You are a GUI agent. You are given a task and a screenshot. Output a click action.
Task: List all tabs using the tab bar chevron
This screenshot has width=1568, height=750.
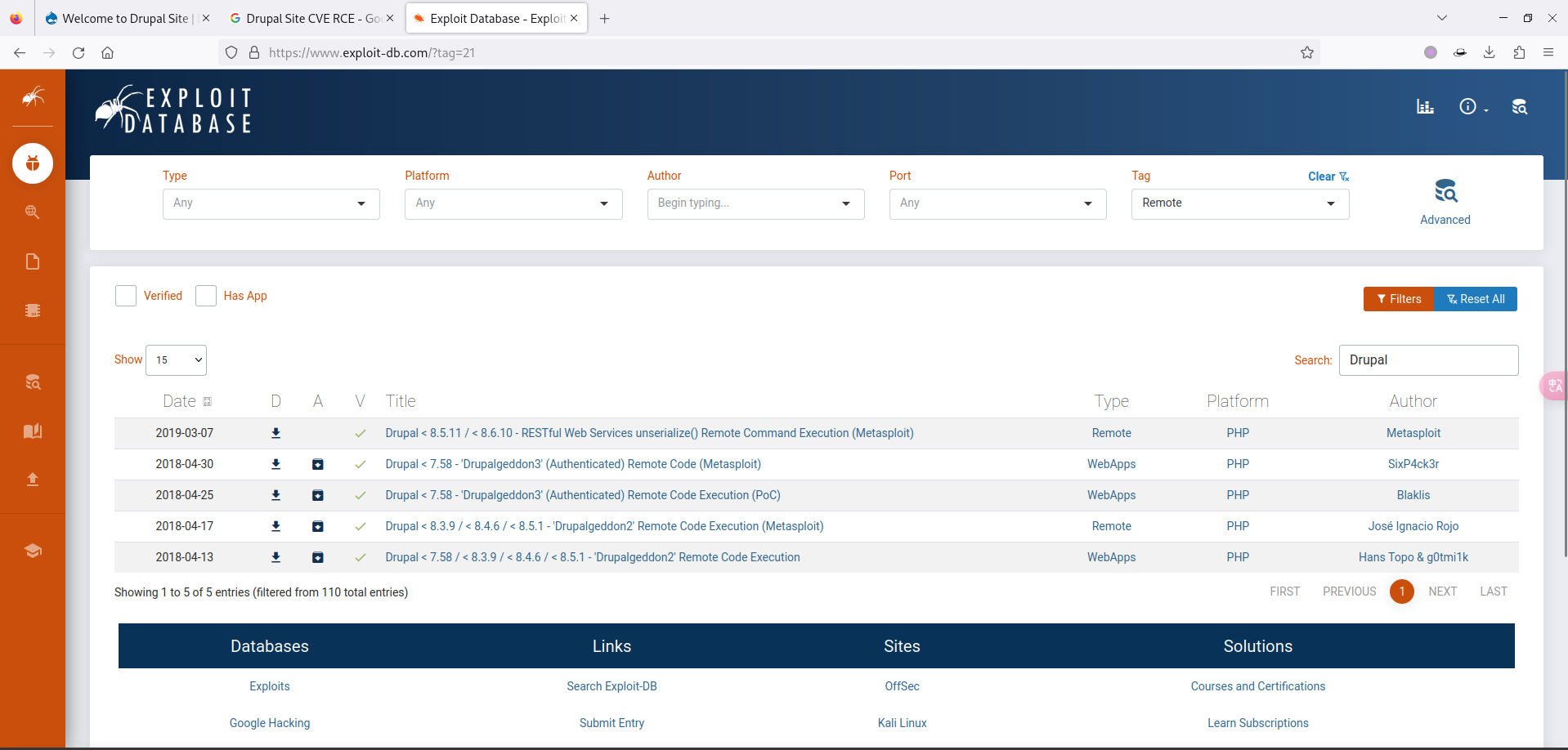pyautogui.click(x=1442, y=18)
